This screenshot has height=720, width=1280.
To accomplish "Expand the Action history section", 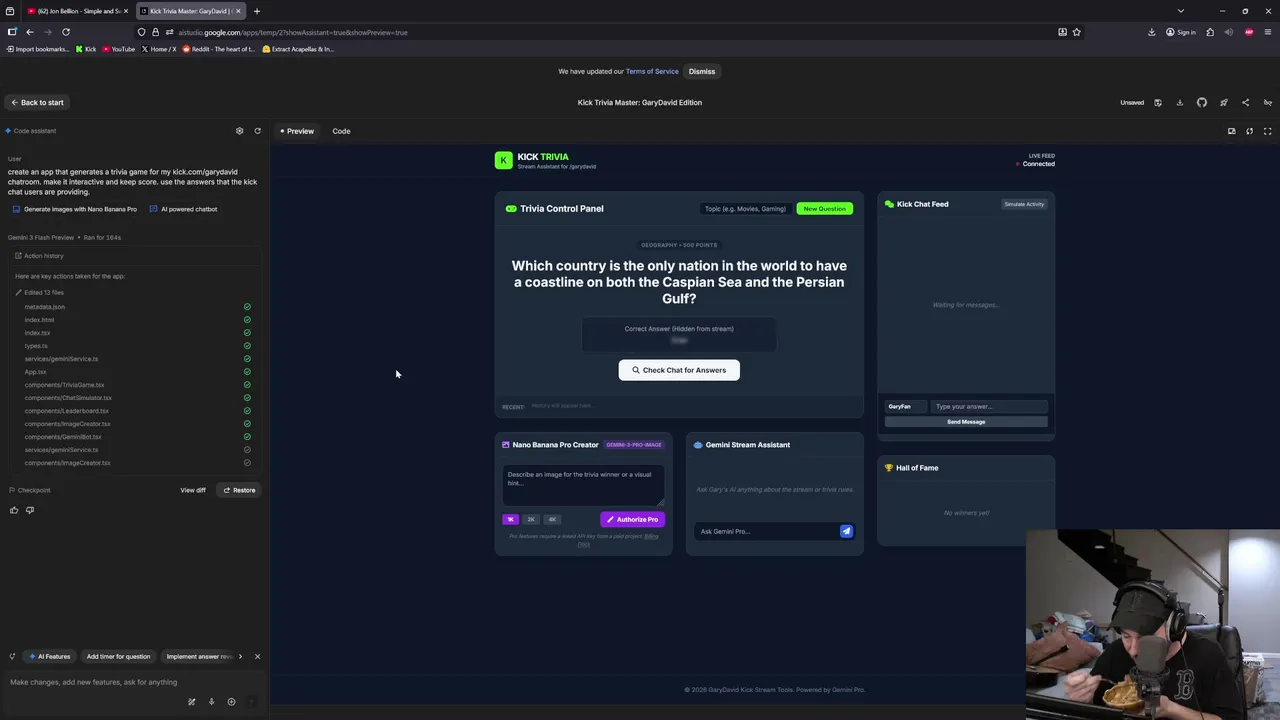I will pyautogui.click(x=40, y=256).
